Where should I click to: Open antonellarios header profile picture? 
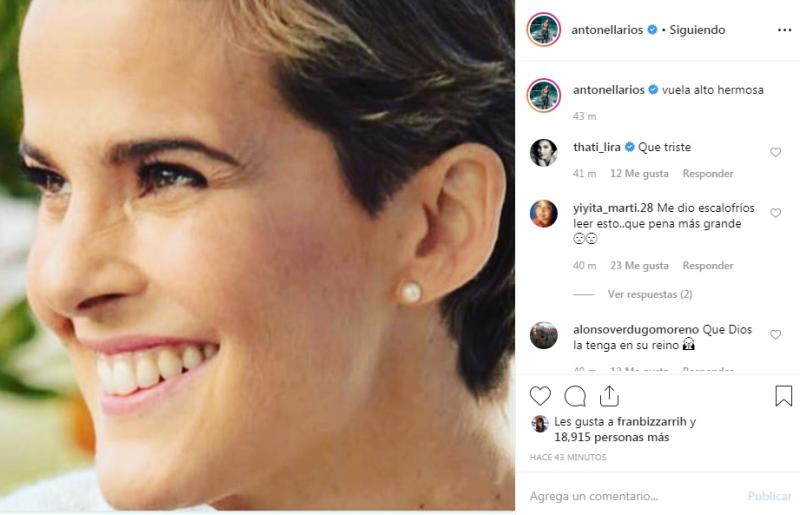point(544,30)
